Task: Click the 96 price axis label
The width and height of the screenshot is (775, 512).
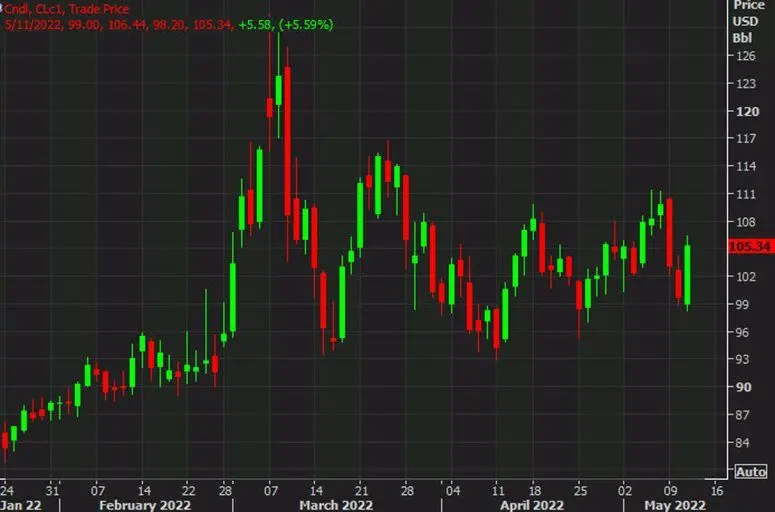Action: tap(744, 332)
